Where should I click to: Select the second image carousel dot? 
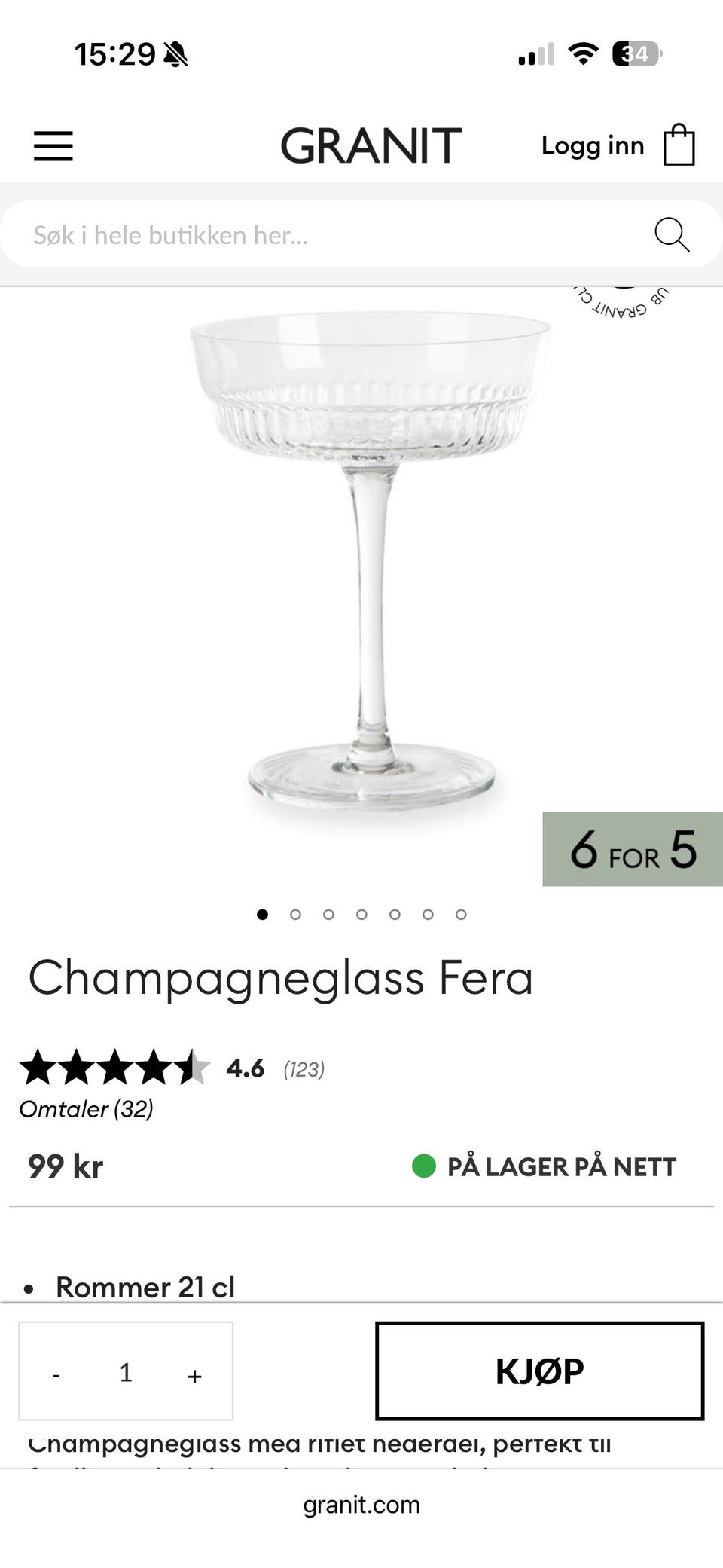[x=295, y=915]
